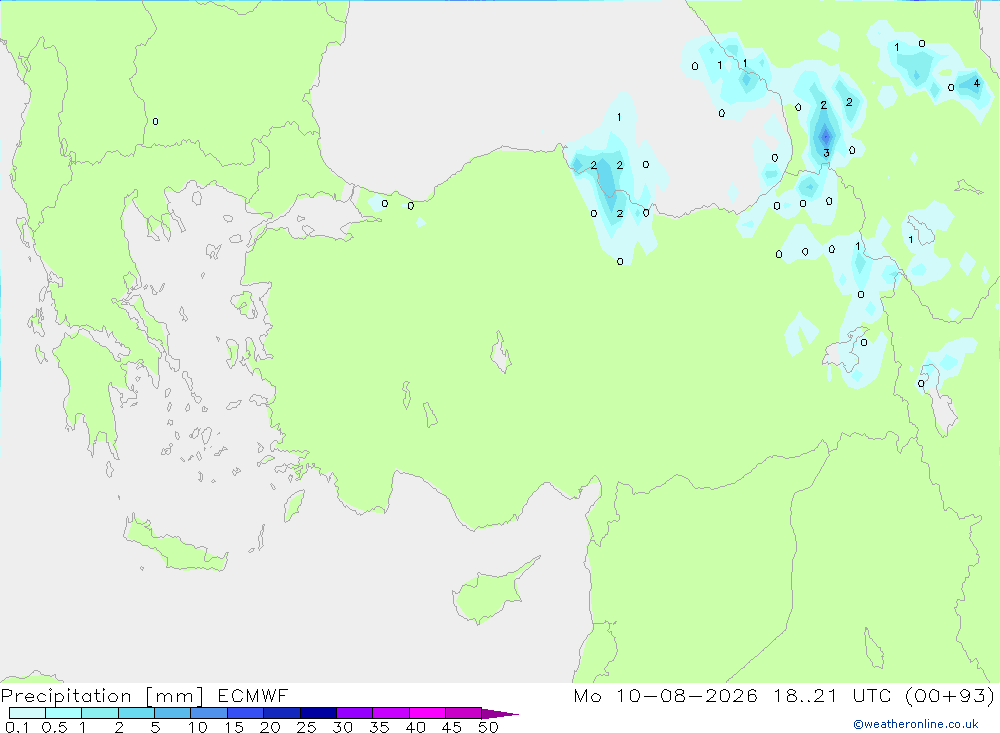This screenshot has width=1000, height=733.
Task: Click the '25' legend scale label
Action: (x=307, y=727)
